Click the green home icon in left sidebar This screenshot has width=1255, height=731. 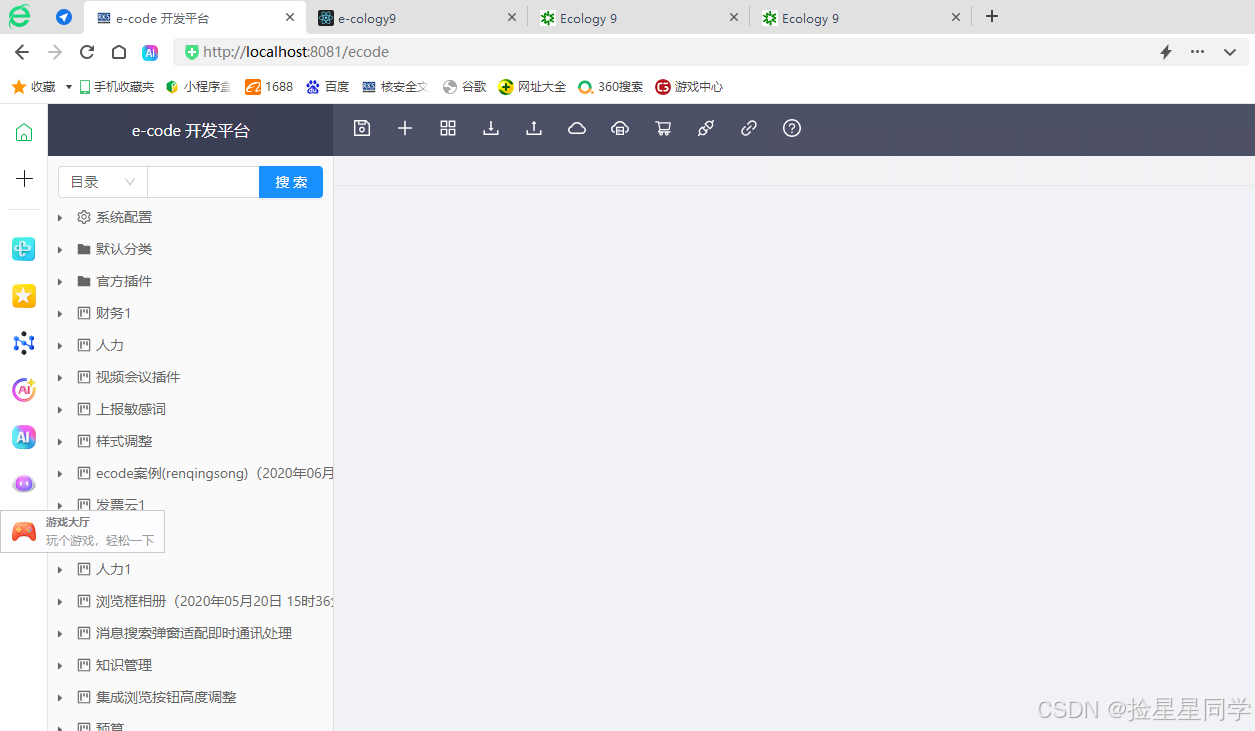coord(24,132)
